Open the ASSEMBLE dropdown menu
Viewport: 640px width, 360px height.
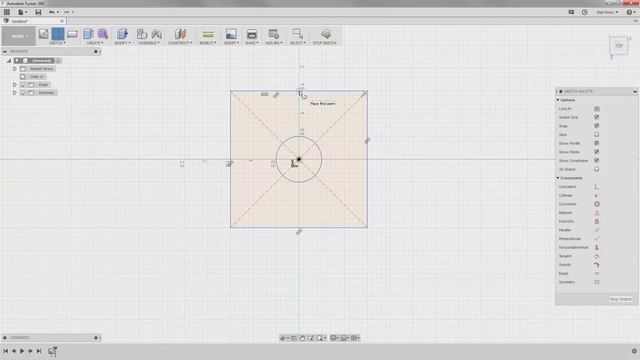point(149,43)
